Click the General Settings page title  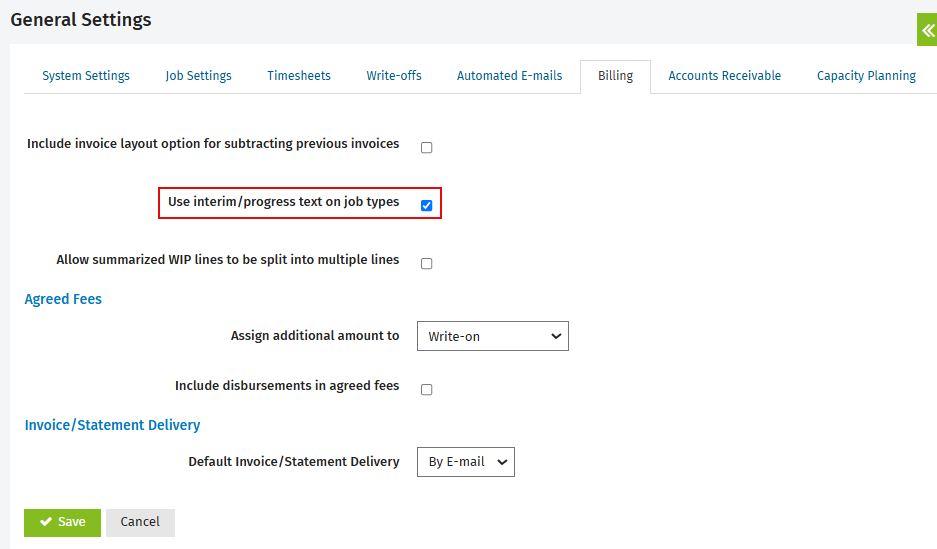81,20
